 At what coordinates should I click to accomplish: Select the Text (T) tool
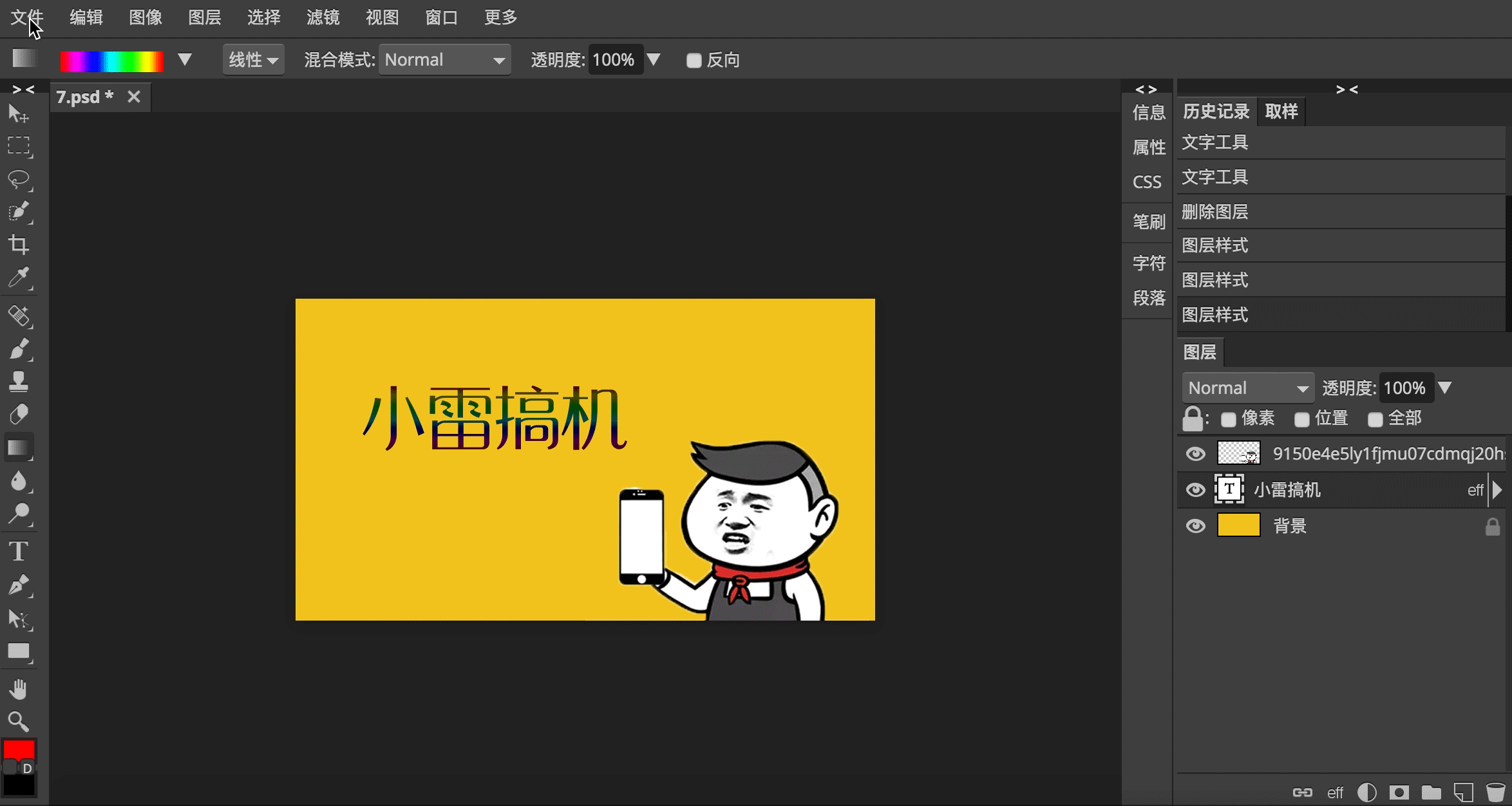coord(18,552)
